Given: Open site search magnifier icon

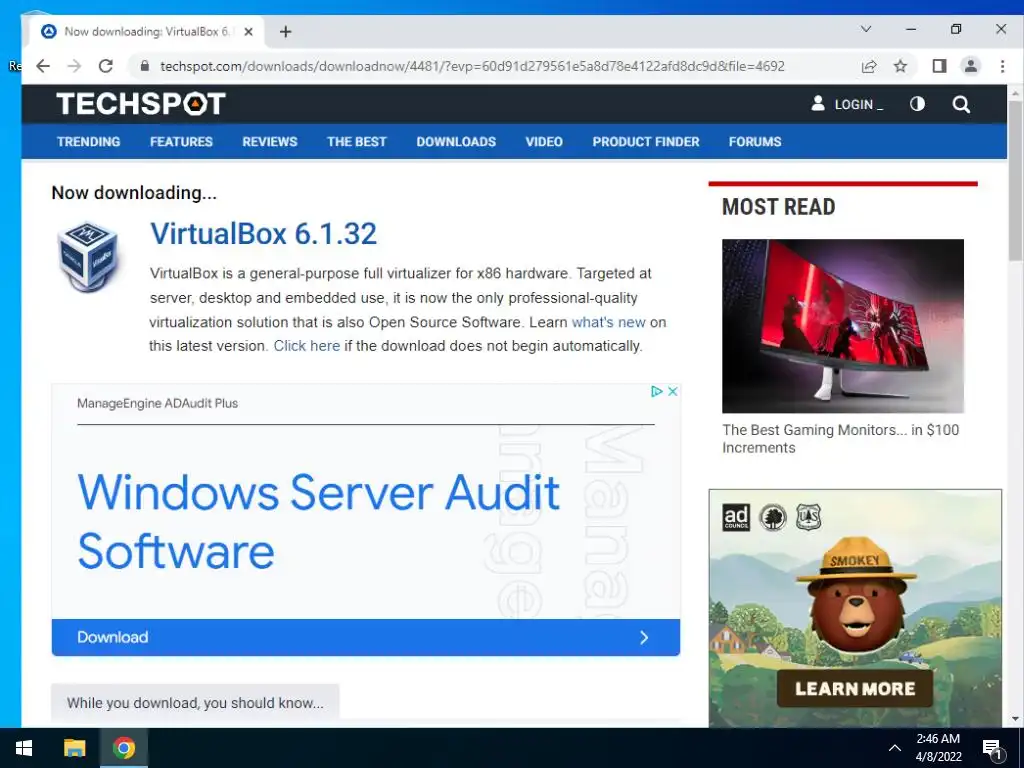Looking at the screenshot, I should (961, 104).
